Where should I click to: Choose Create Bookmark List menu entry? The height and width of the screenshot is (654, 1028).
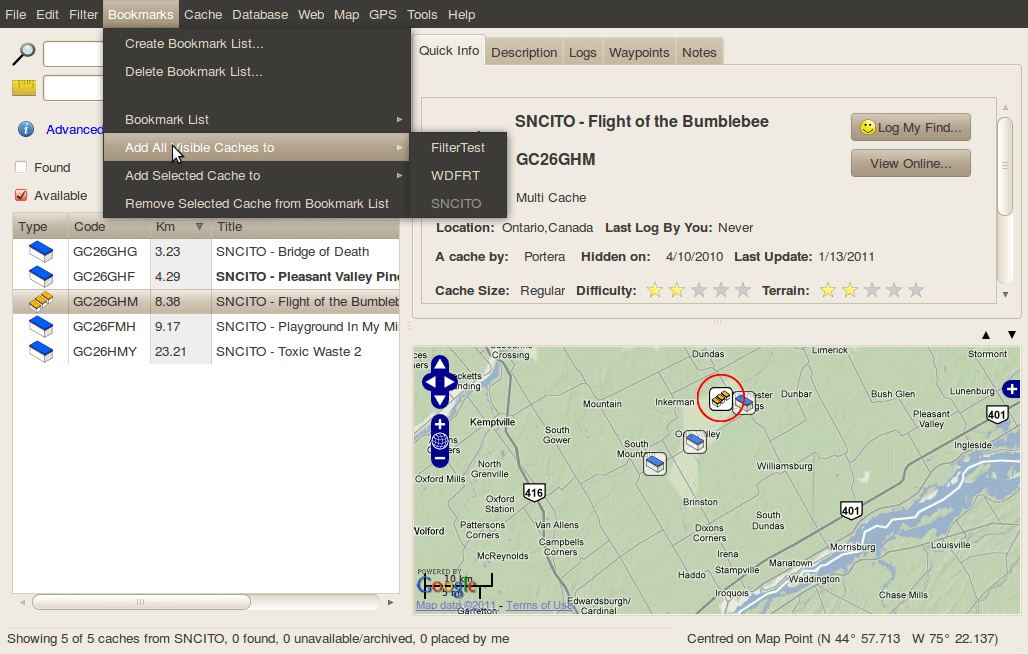click(x=256, y=43)
